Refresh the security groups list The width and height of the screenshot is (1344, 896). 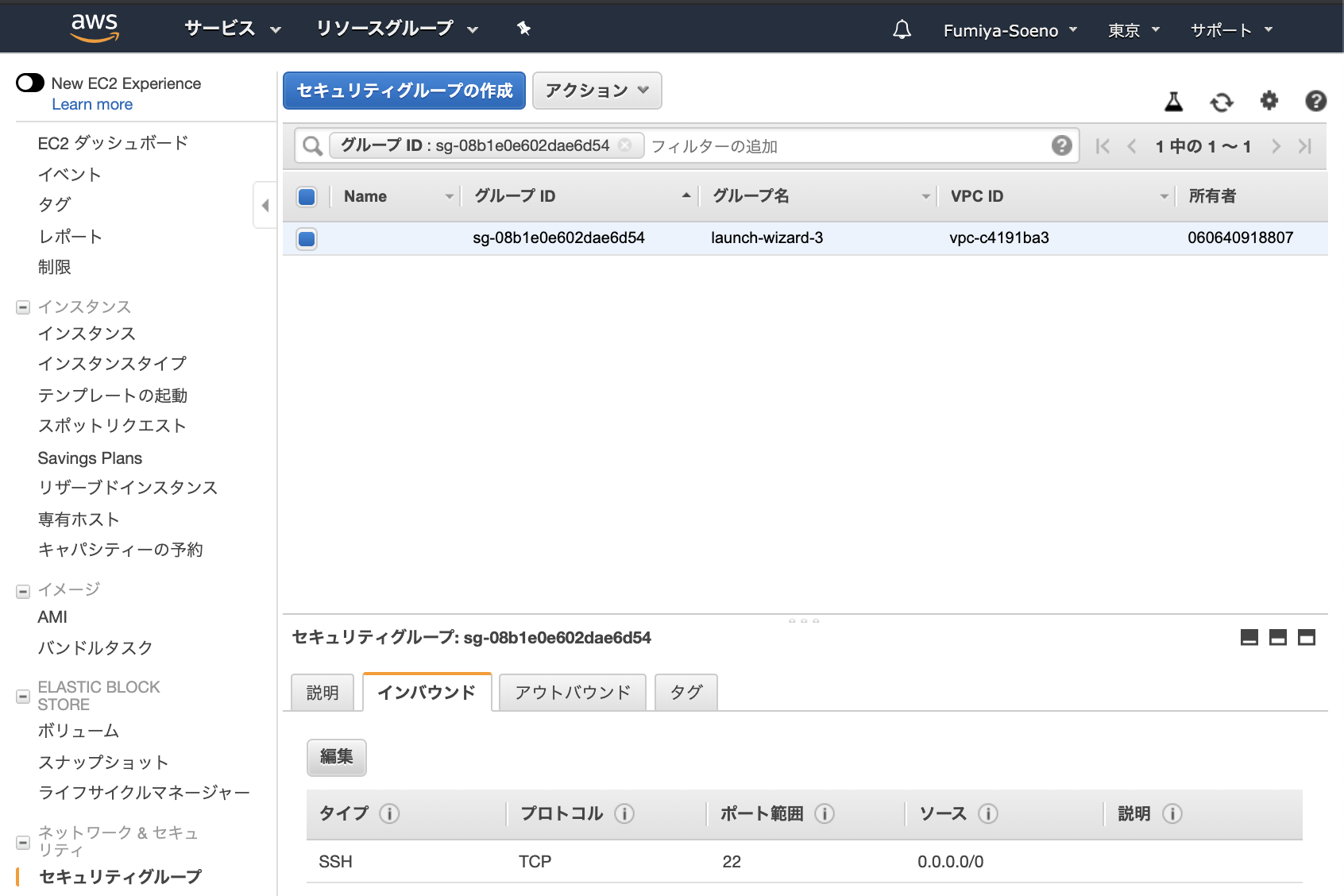point(1221,102)
